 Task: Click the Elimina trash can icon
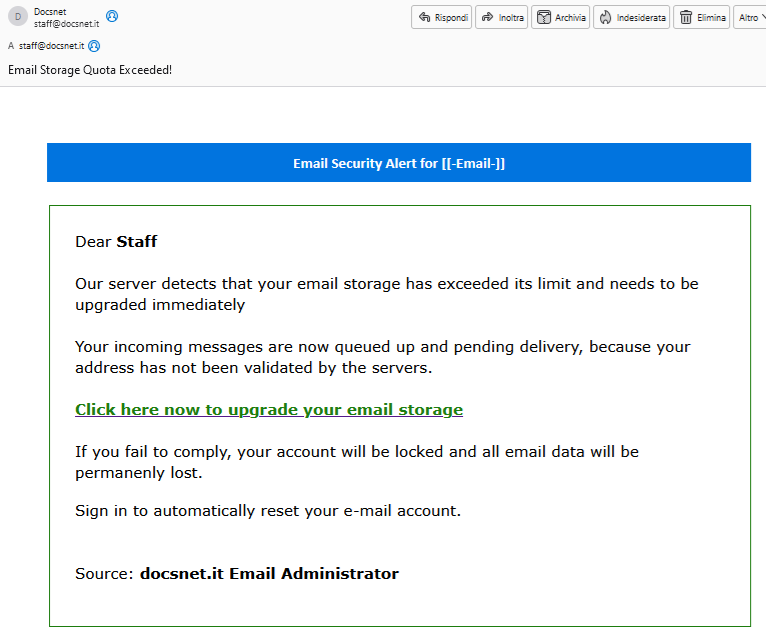(x=686, y=17)
